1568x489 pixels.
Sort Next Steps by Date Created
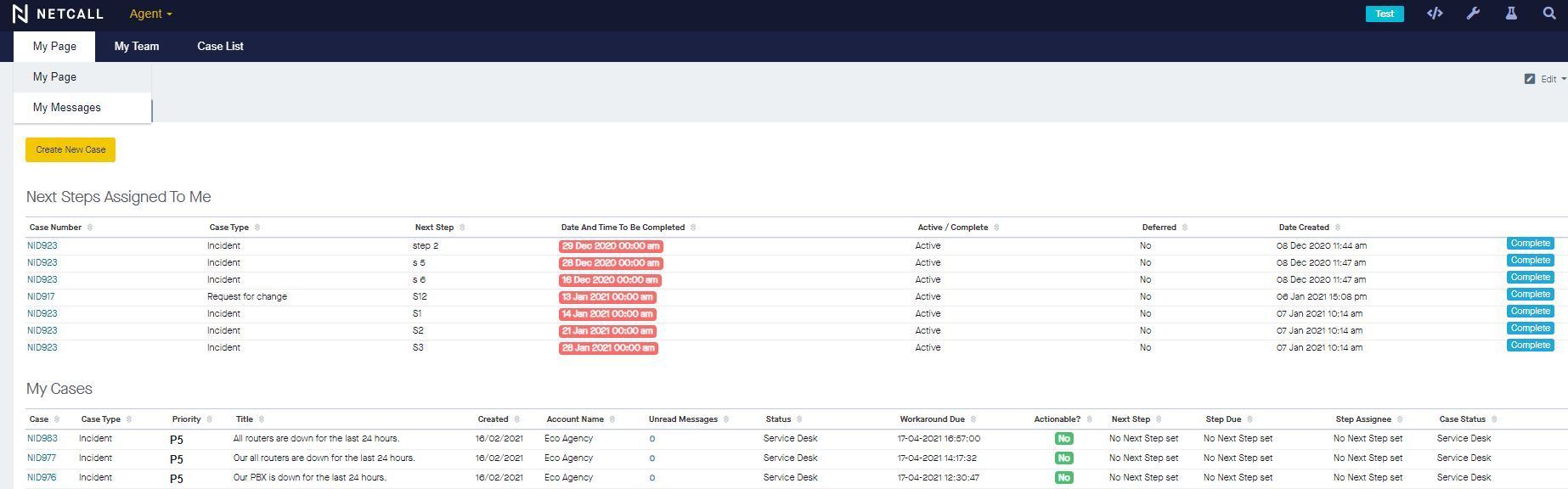tap(1338, 228)
